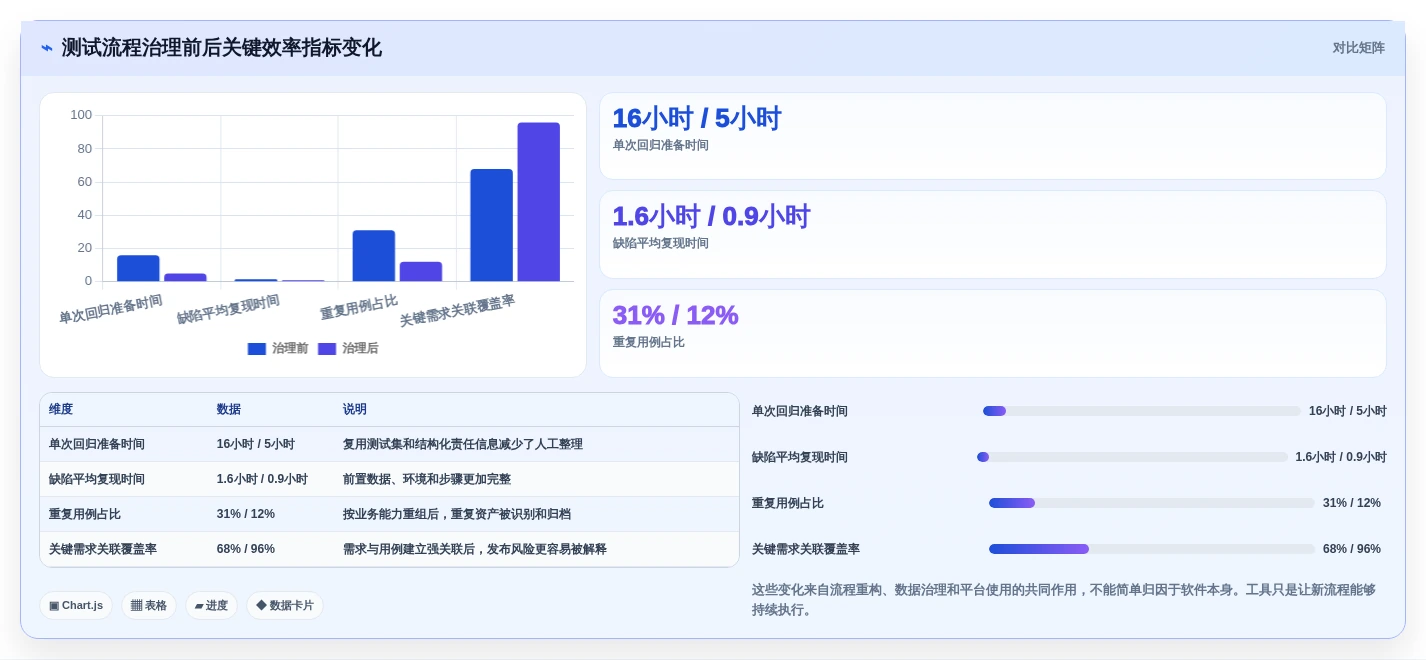Click the lightning icon beside the title
Viewport: 1426px width, 660px height.
click(x=47, y=48)
